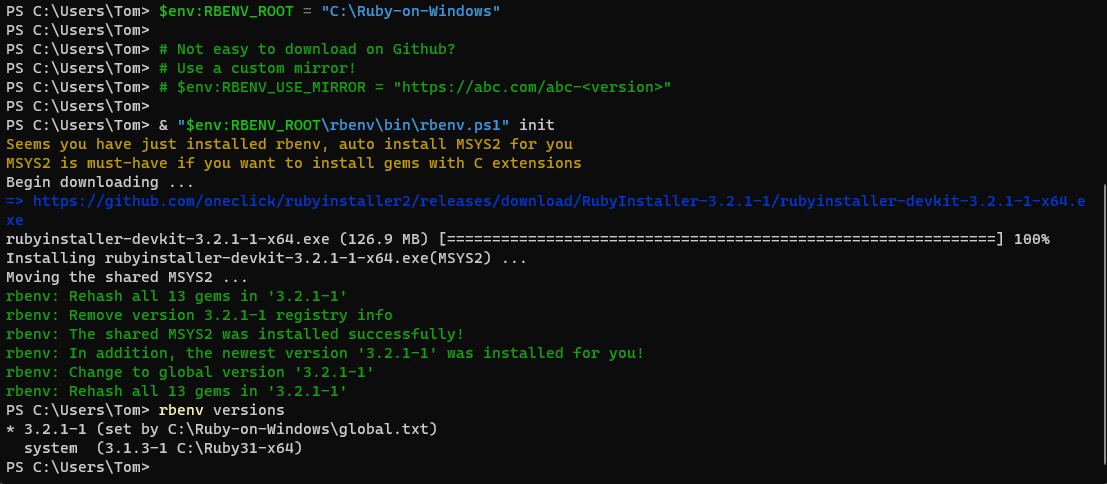Click the rbenv.ps1 script path string
This screenshot has width=1107, height=484.
coord(343,125)
